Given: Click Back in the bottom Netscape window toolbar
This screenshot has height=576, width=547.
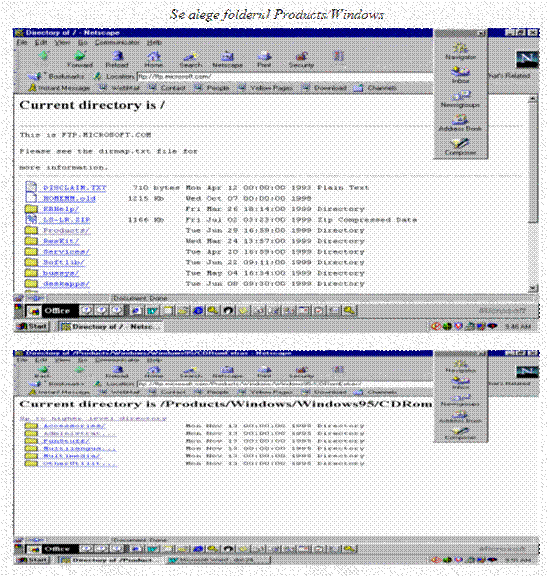Looking at the screenshot, I should click(43, 372).
